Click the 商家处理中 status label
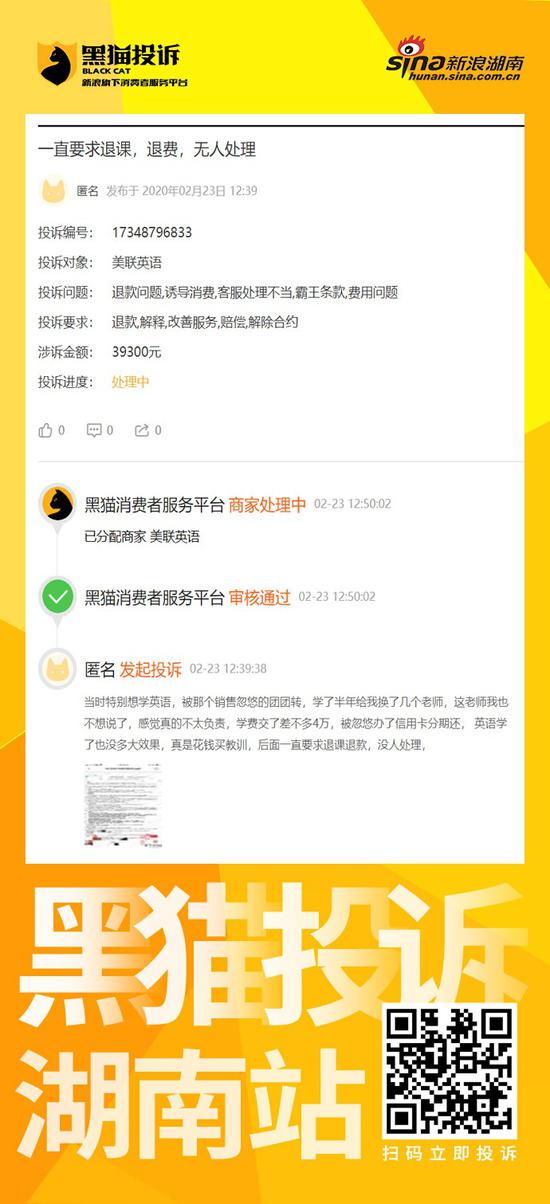Viewport: 550px width, 1204px height. click(267, 505)
